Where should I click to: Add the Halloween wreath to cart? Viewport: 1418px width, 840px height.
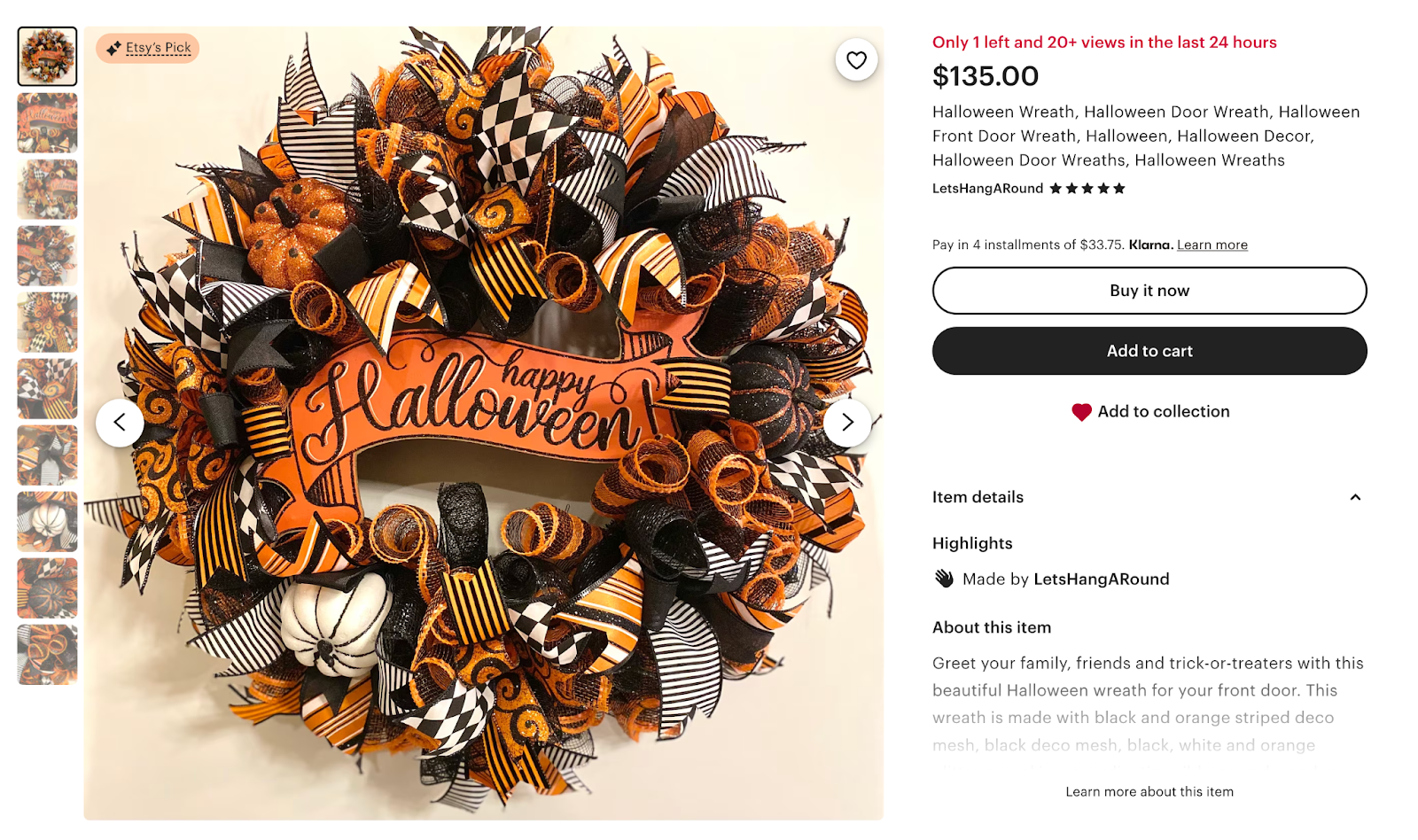pos(1149,351)
